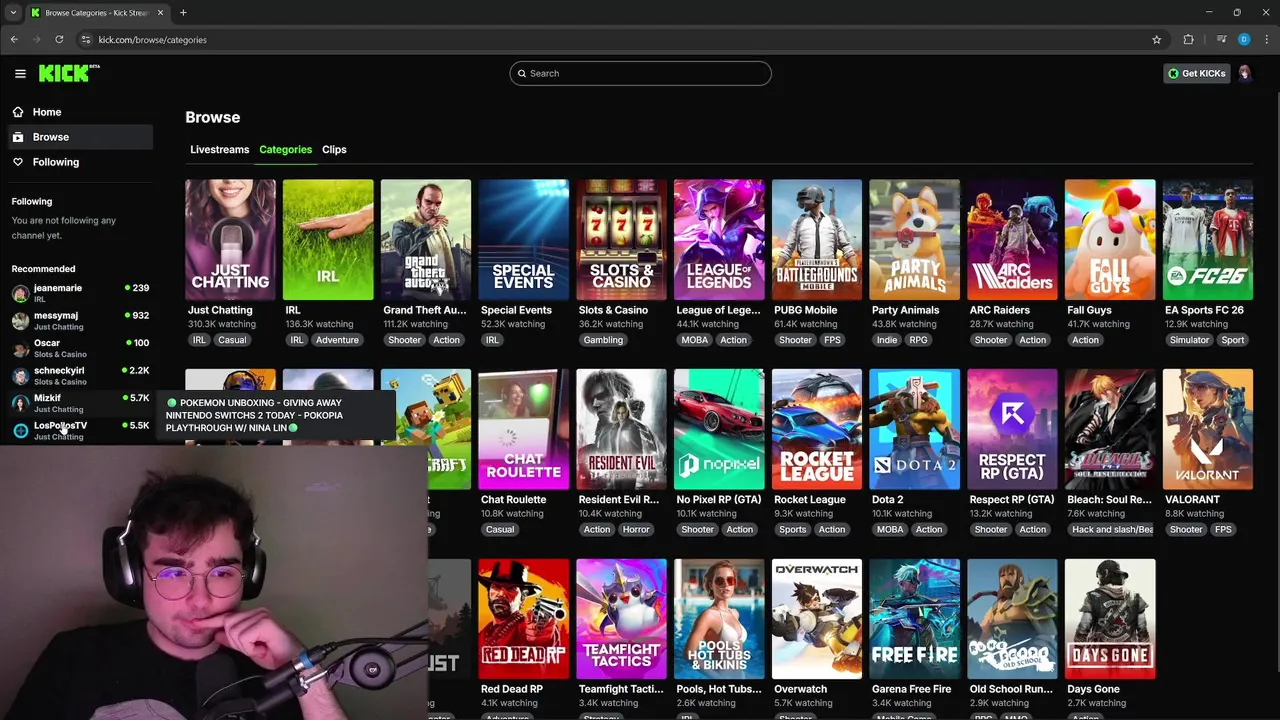Click the search magnifier icon

520,73
